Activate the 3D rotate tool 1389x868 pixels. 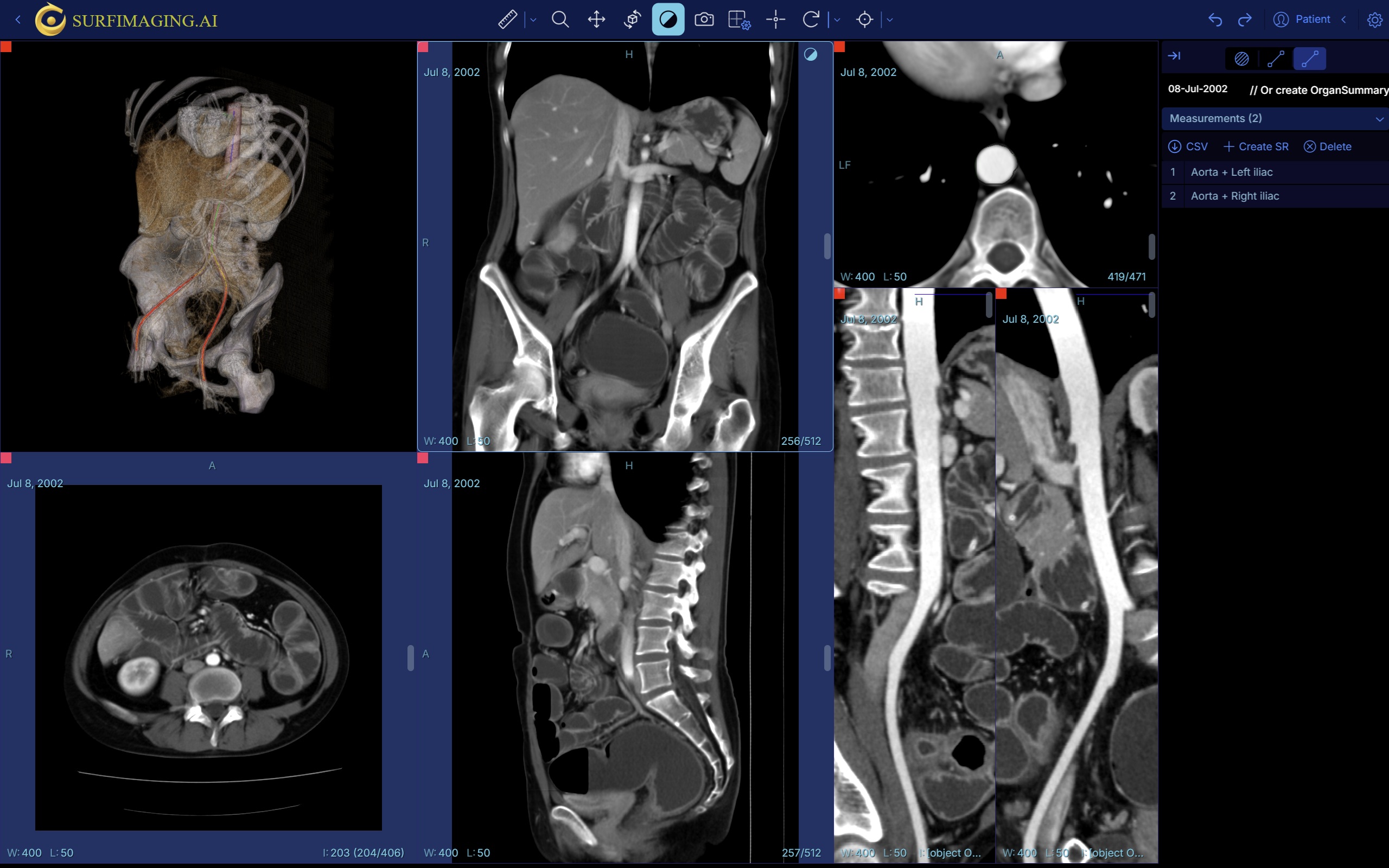tap(632, 19)
